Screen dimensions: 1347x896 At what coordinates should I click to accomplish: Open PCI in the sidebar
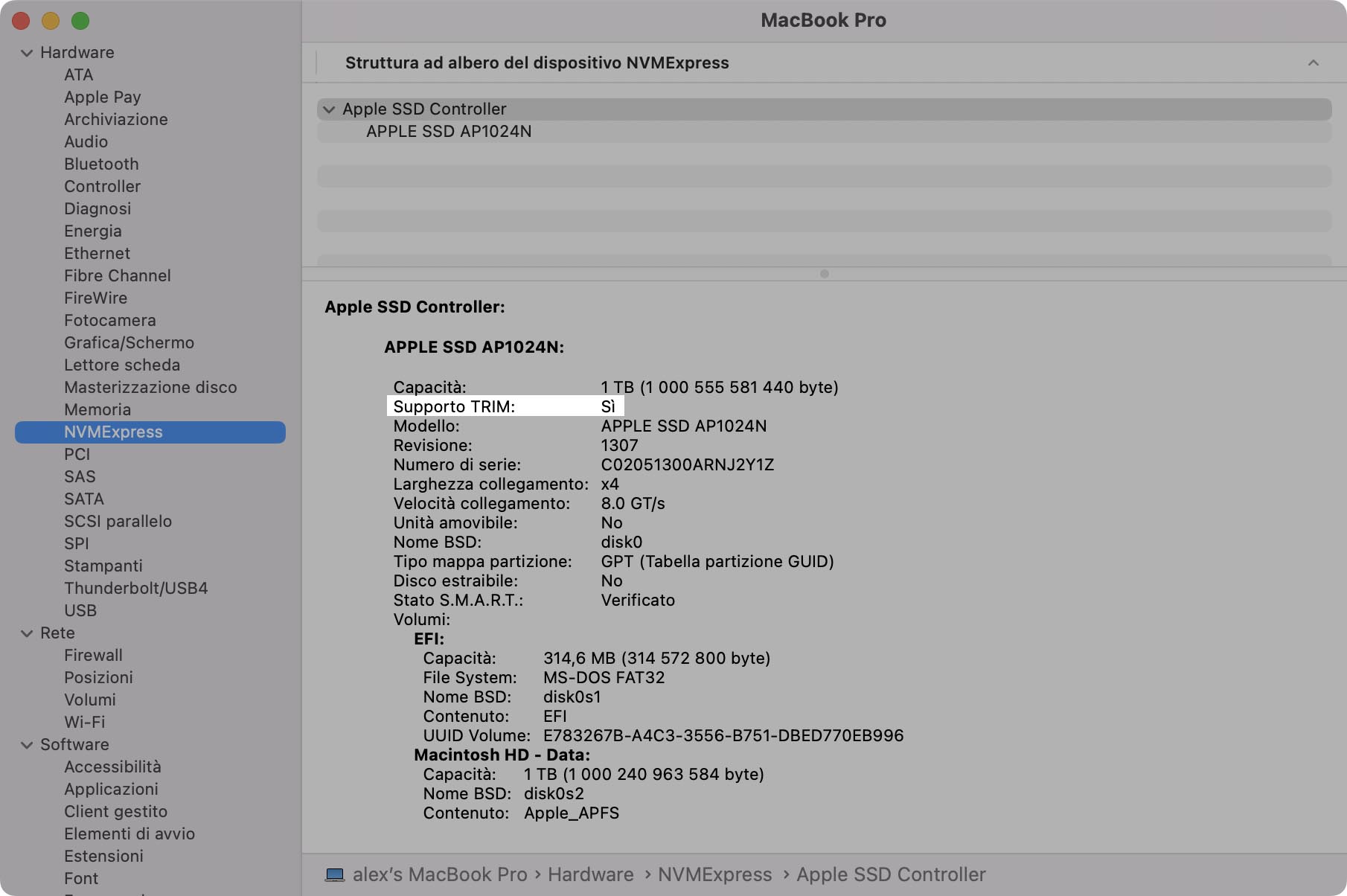[x=77, y=455]
